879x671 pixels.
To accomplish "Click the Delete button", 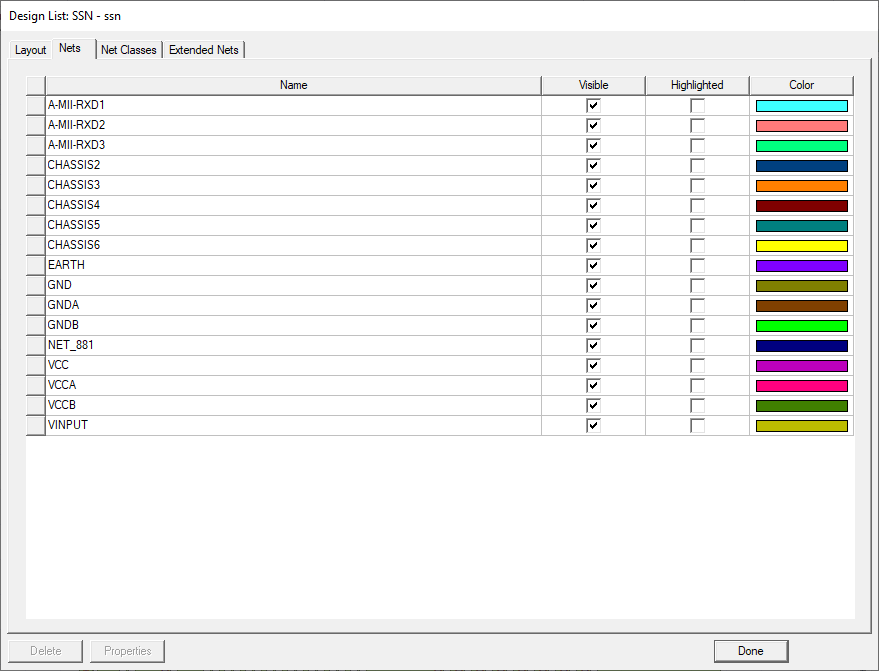I will coord(46,650).
